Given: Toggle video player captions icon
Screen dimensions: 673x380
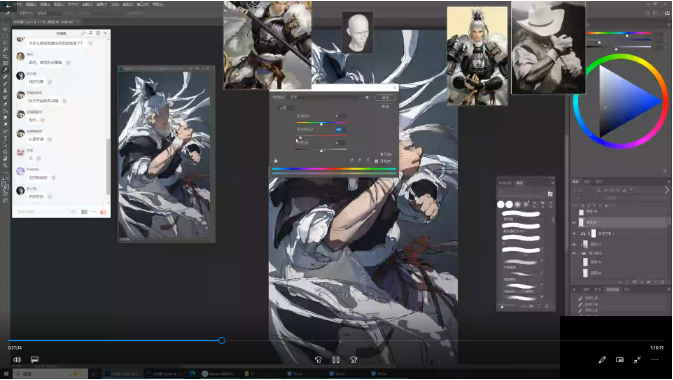Looking at the screenshot, I should (35, 359).
